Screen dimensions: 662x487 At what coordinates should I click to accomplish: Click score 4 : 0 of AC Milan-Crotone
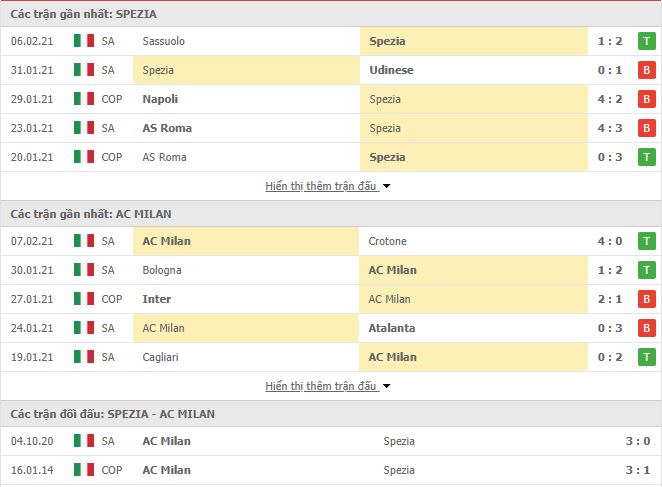[x=610, y=241]
